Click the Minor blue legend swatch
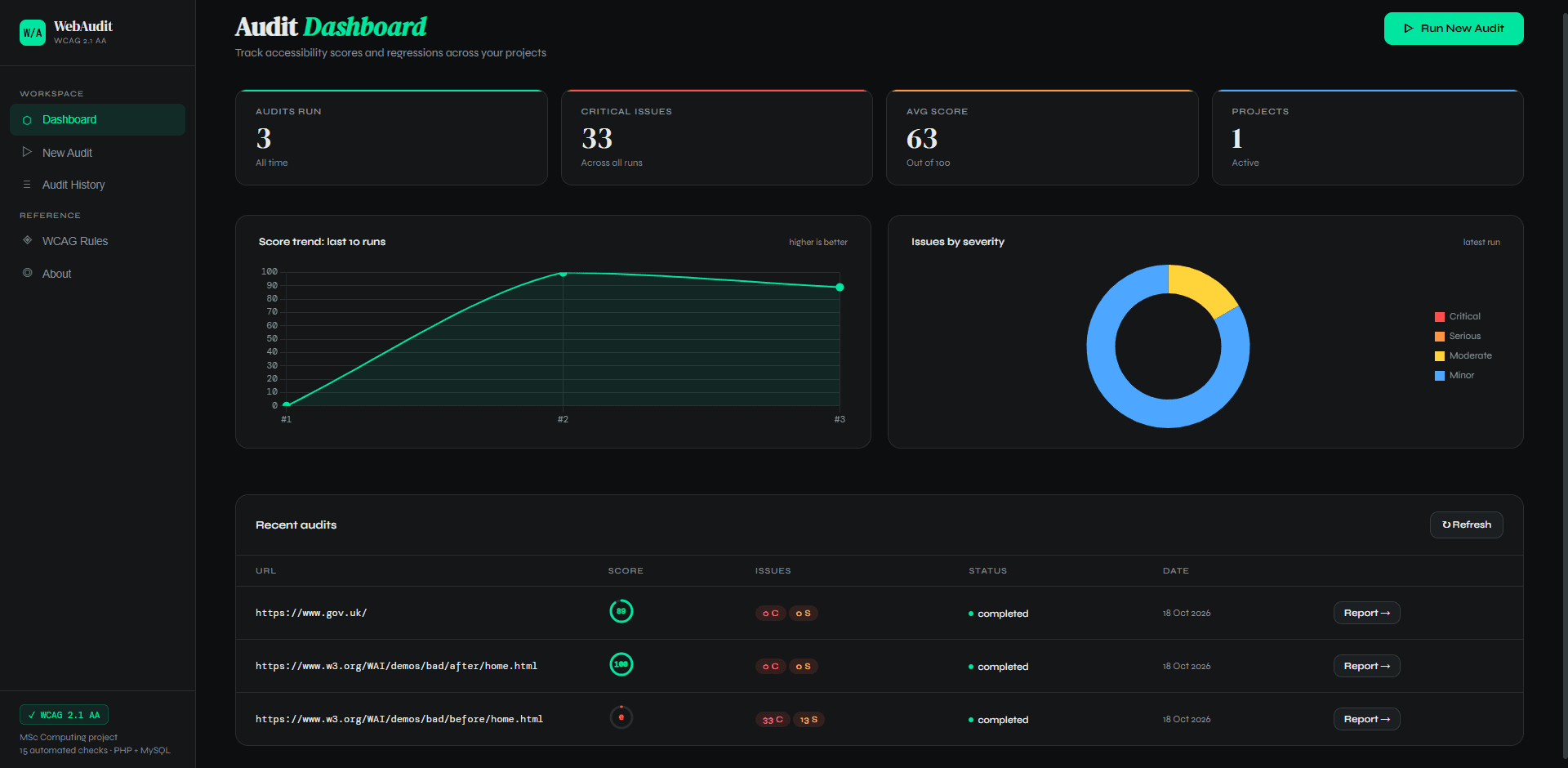The image size is (1568, 768). pyautogui.click(x=1440, y=376)
